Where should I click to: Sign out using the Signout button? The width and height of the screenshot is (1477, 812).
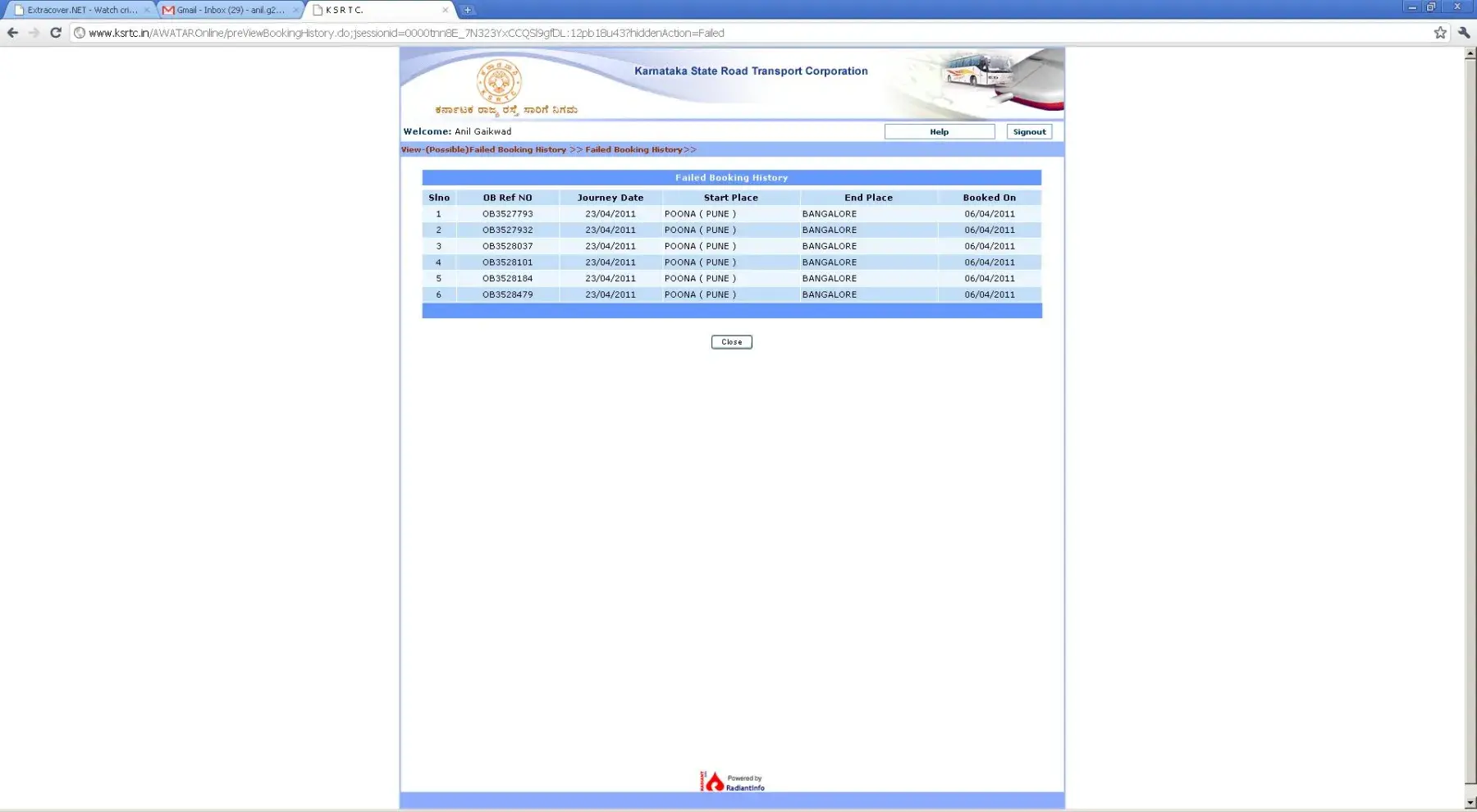(1028, 131)
